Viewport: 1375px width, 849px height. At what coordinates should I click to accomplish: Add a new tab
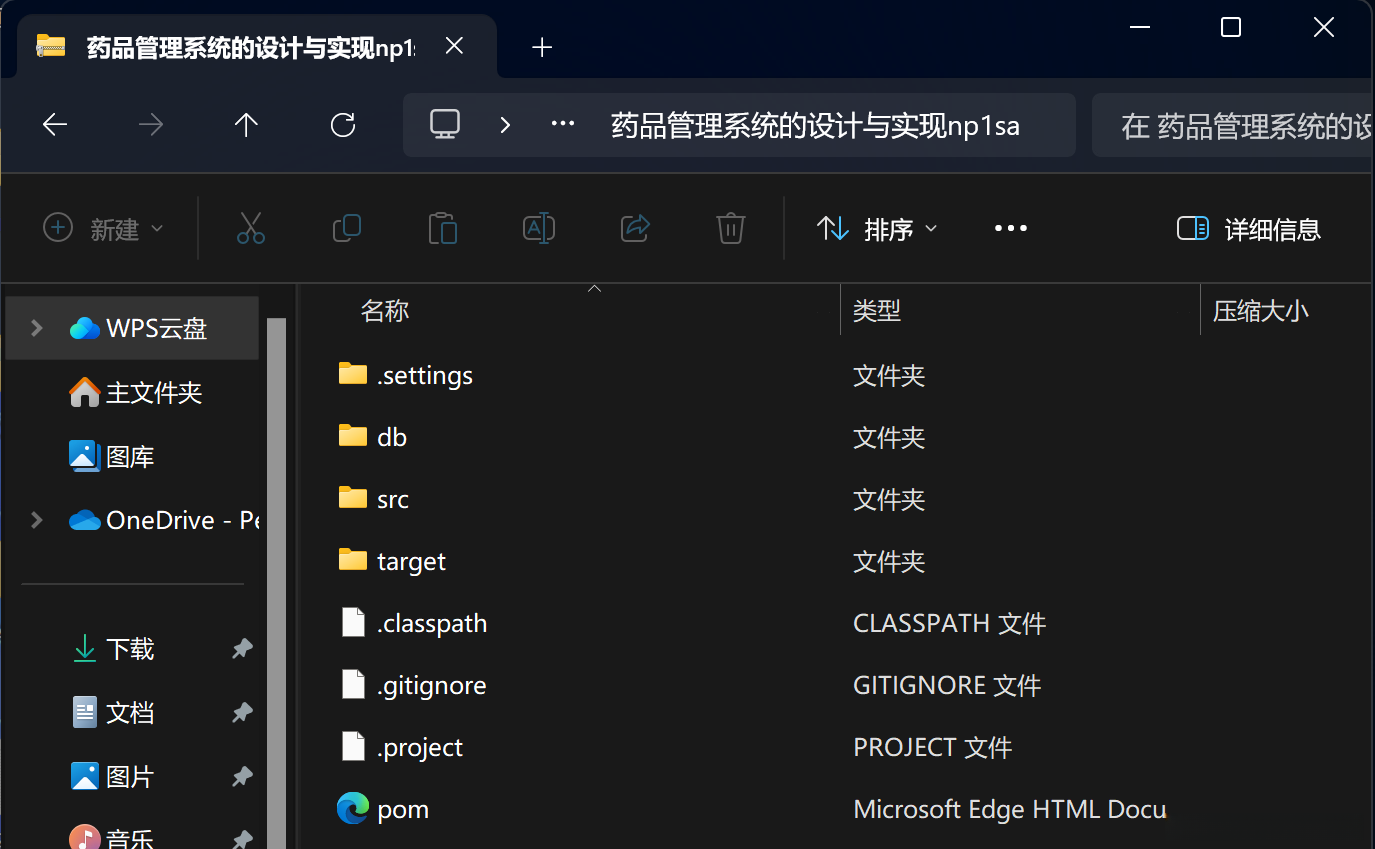(542, 47)
